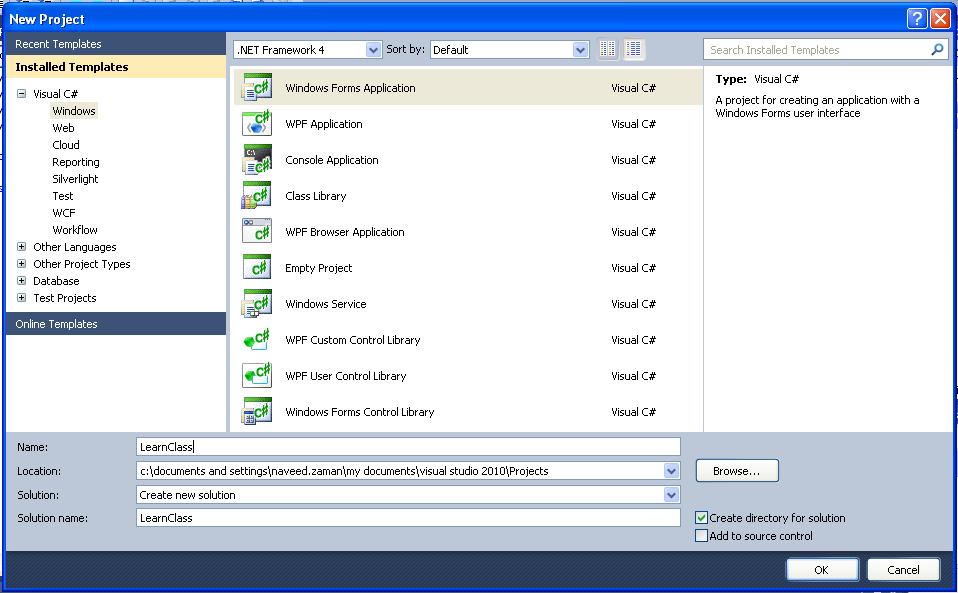Switch to medium icons list view
This screenshot has height=593, width=958.
(x=634, y=49)
